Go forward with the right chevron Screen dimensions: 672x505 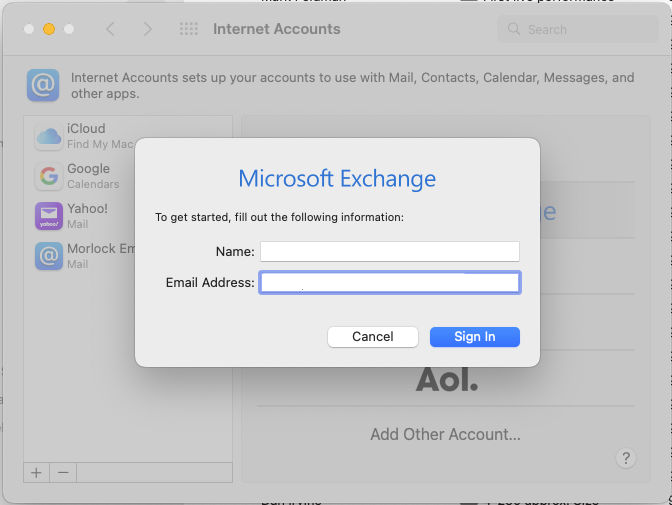pos(147,29)
